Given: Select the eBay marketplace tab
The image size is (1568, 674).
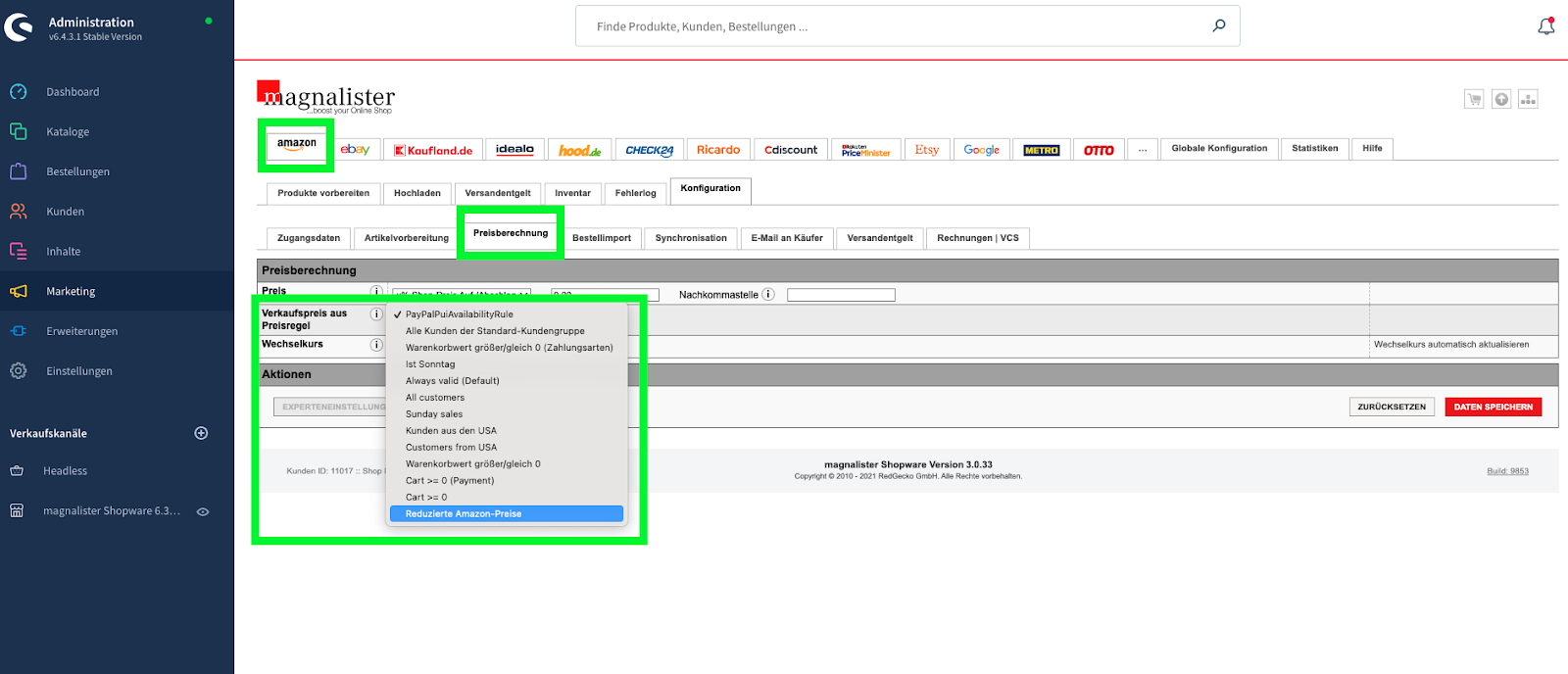Looking at the screenshot, I should pos(355,149).
